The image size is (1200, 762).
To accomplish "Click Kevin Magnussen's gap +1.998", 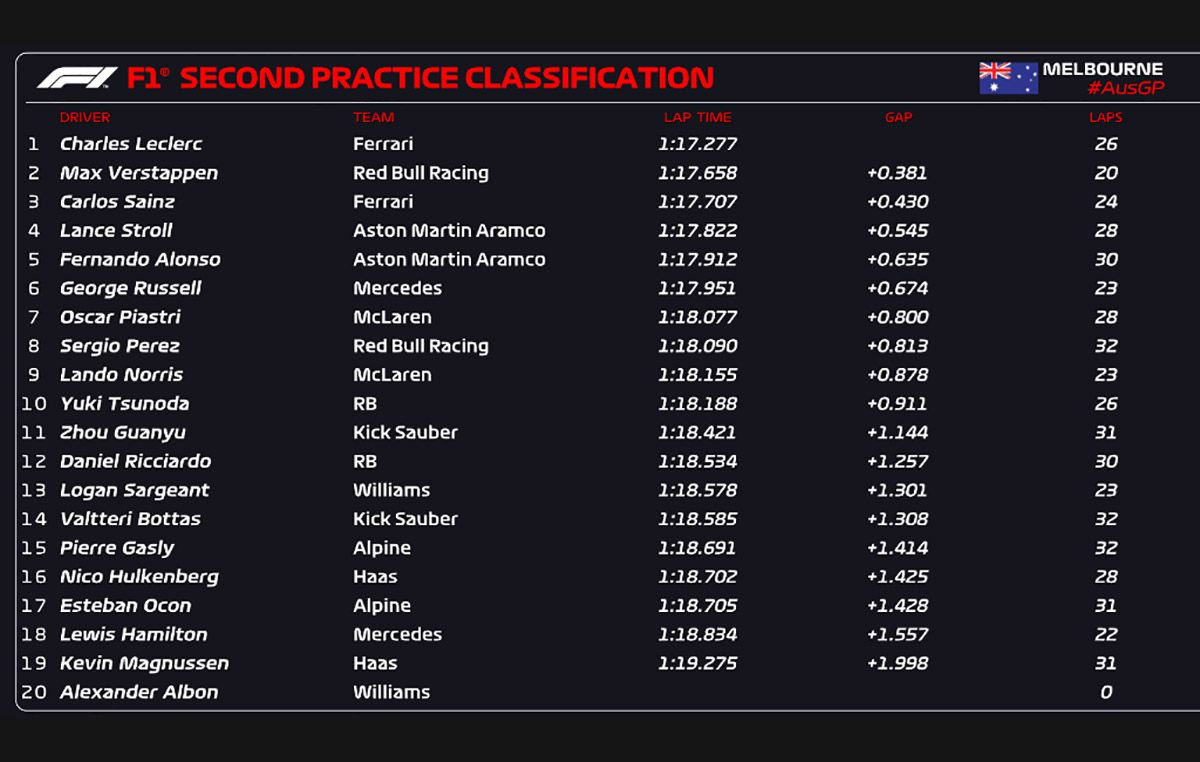I will (897, 664).
